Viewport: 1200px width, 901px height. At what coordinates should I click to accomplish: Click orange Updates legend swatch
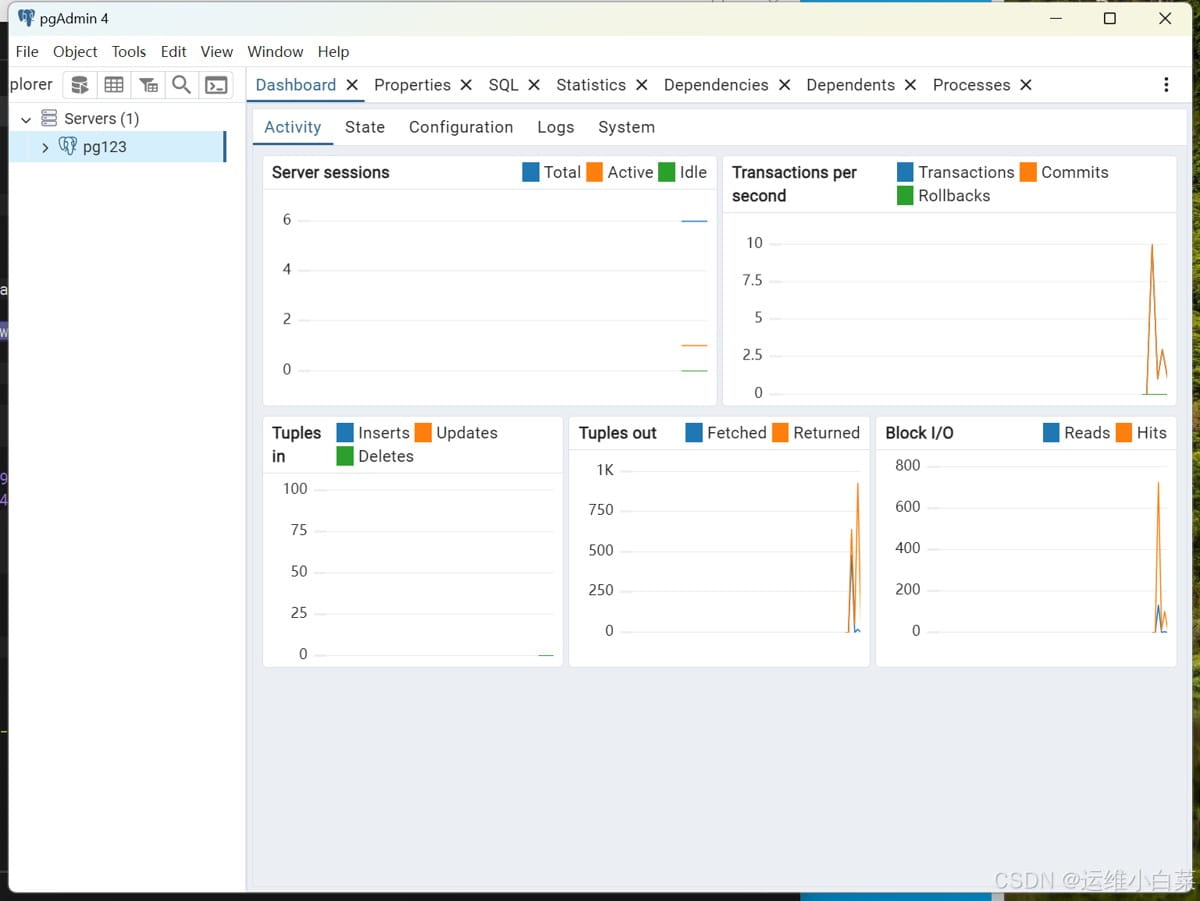pyautogui.click(x=423, y=432)
